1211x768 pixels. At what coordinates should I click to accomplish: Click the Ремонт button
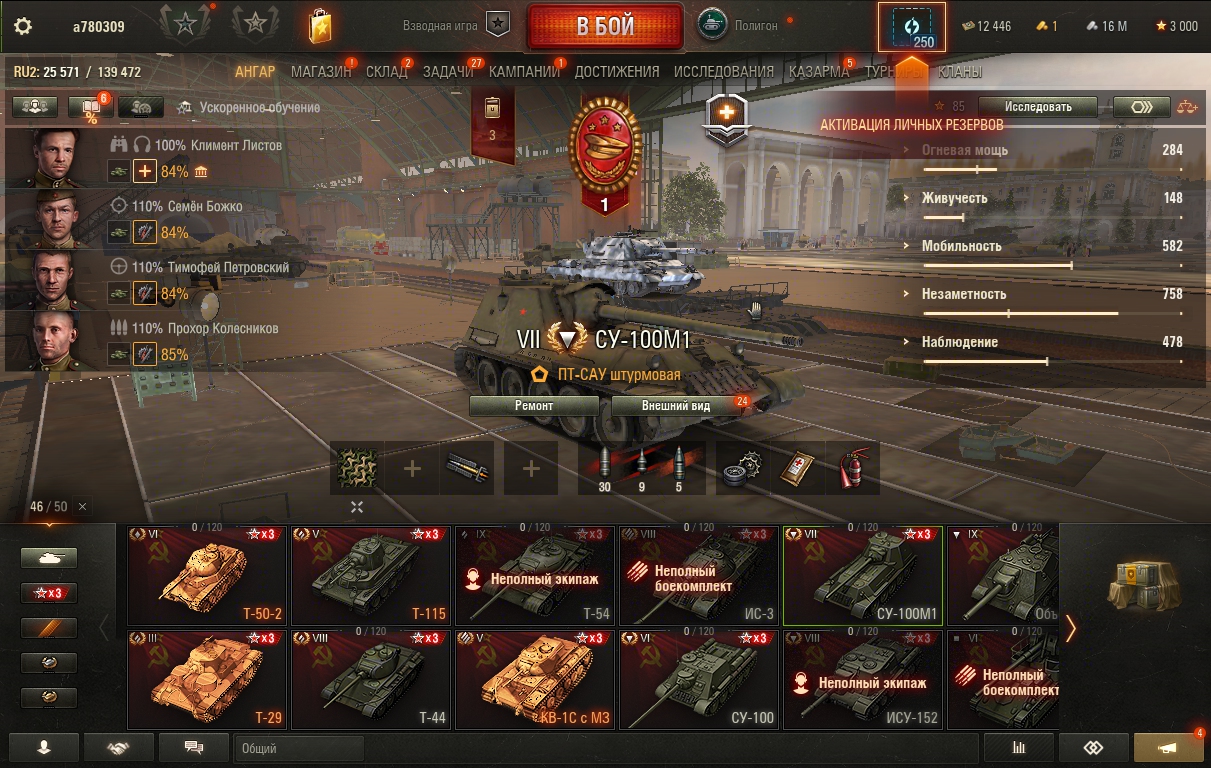pos(534,405)
